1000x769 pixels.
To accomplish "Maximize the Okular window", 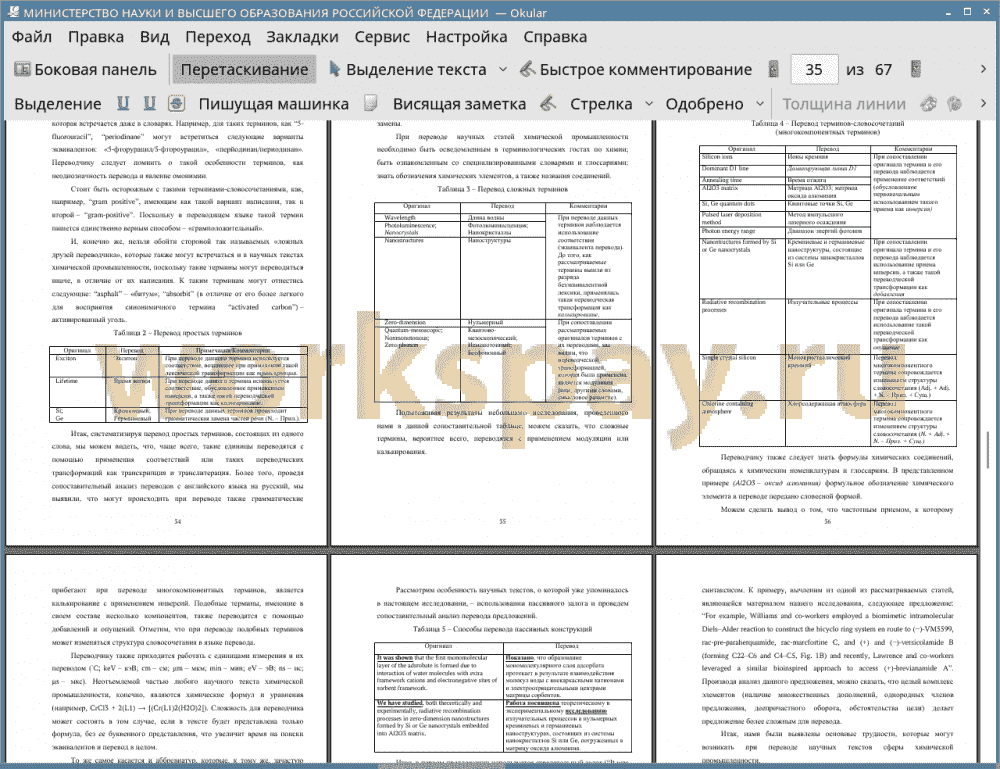I will [967, 11].
